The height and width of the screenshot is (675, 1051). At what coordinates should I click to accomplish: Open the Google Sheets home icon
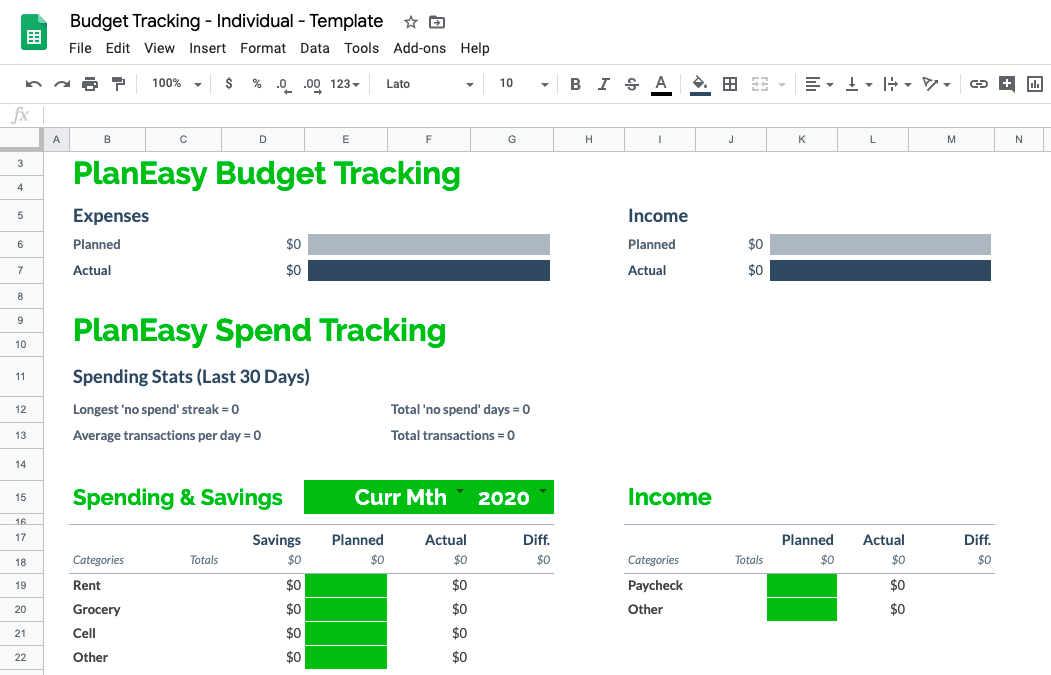(x=34, y=32)
